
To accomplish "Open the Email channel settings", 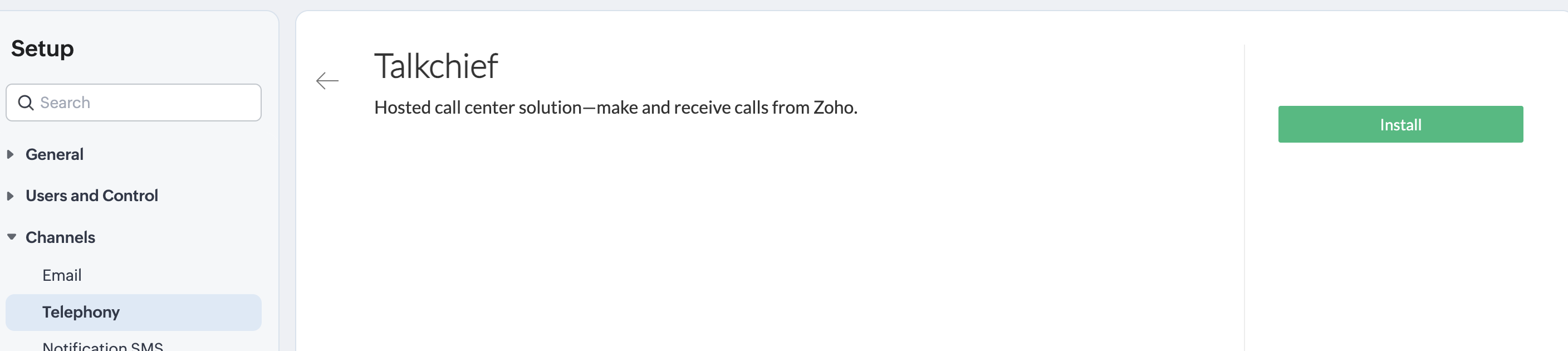I will [61, 275].
